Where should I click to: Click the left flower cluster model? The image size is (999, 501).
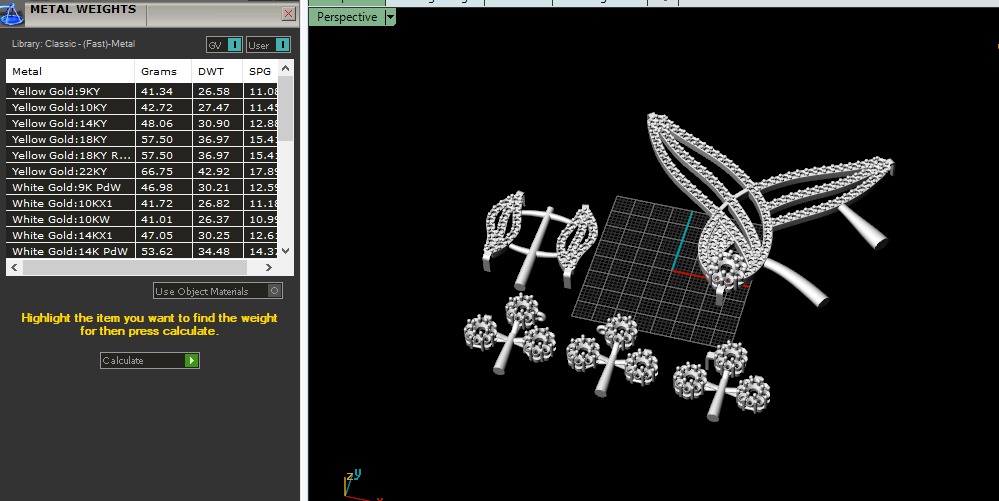point(510,335)
